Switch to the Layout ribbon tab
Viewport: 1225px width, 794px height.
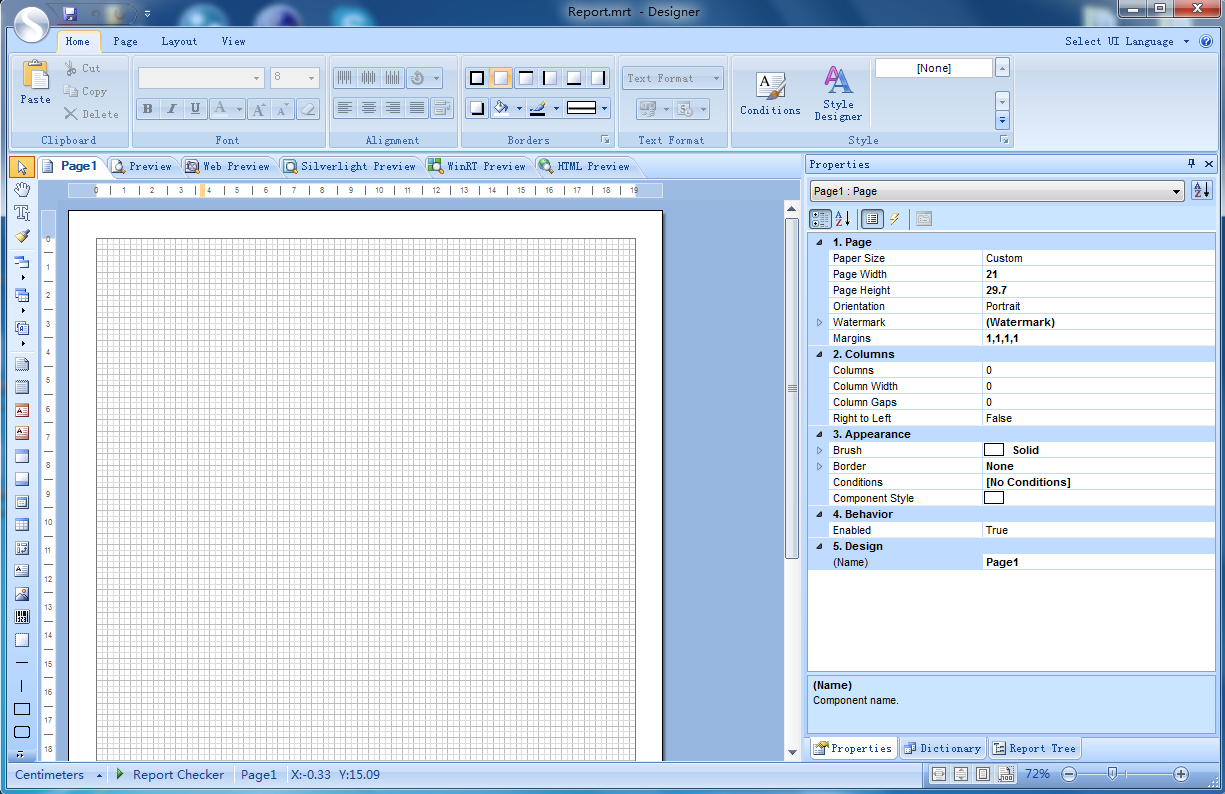(x=179, y=41)
